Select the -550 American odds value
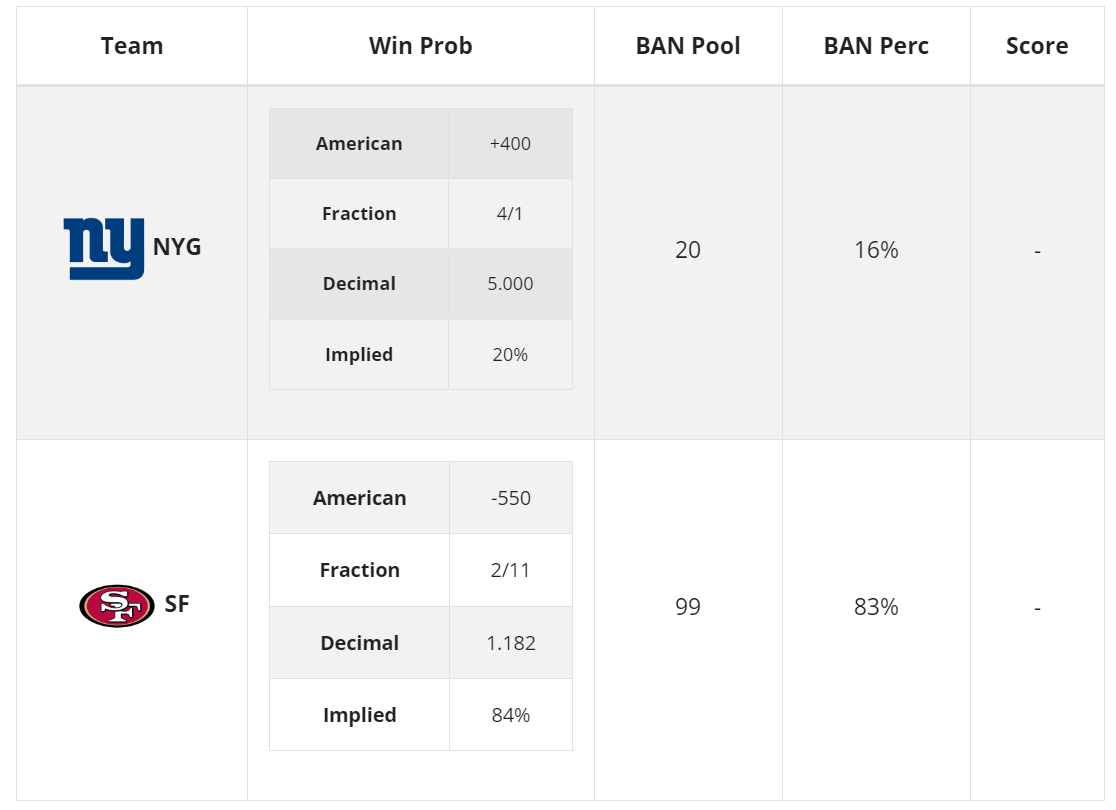The width and height of the screenshot is (1116, 810). (511, 498)
